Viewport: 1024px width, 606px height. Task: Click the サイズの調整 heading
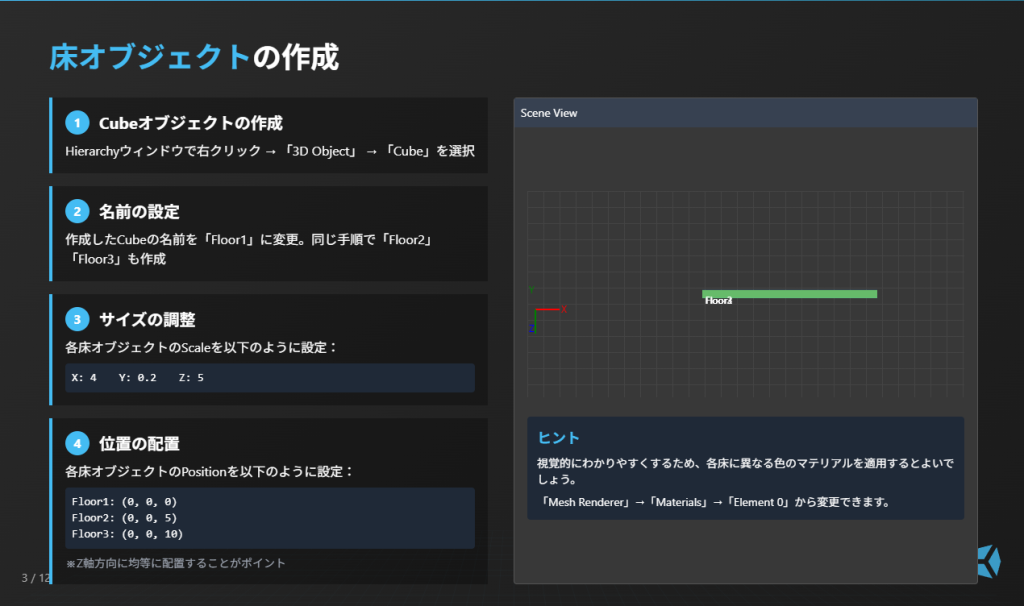pyautogui.click(x=147, y=320)
